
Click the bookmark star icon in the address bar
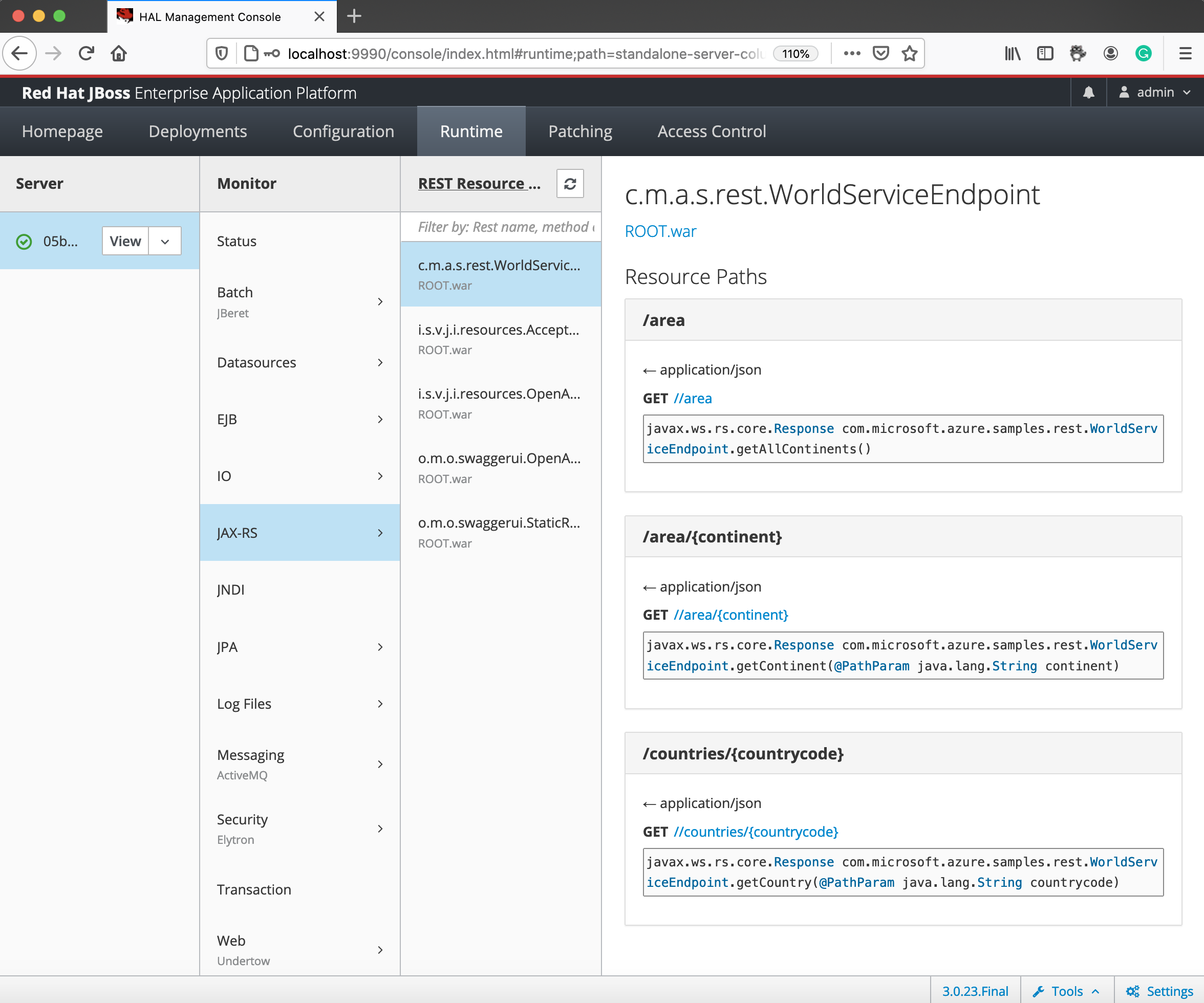click(909, 54)
